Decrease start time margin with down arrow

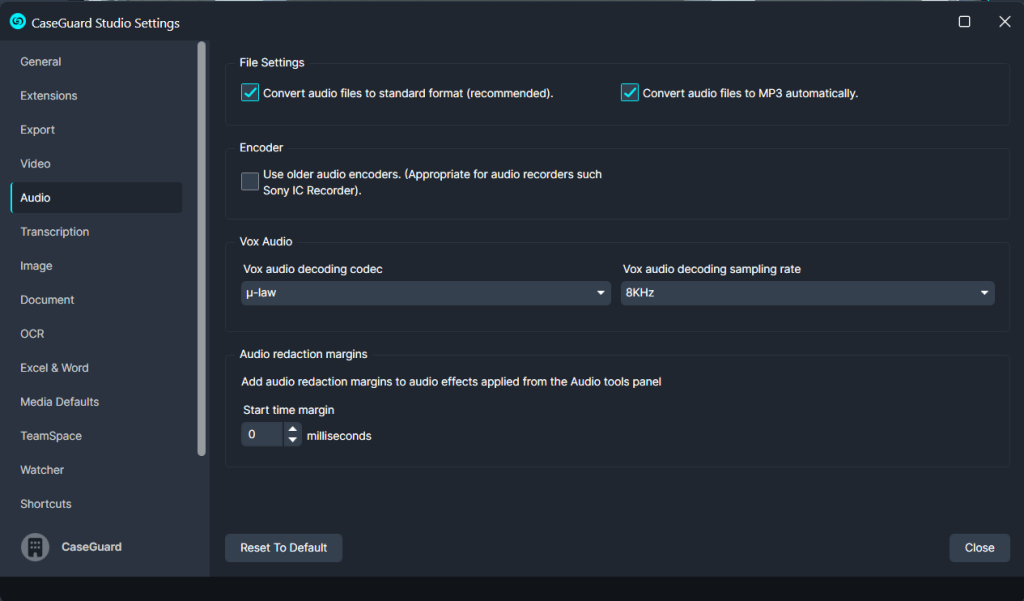click(292, 440)
